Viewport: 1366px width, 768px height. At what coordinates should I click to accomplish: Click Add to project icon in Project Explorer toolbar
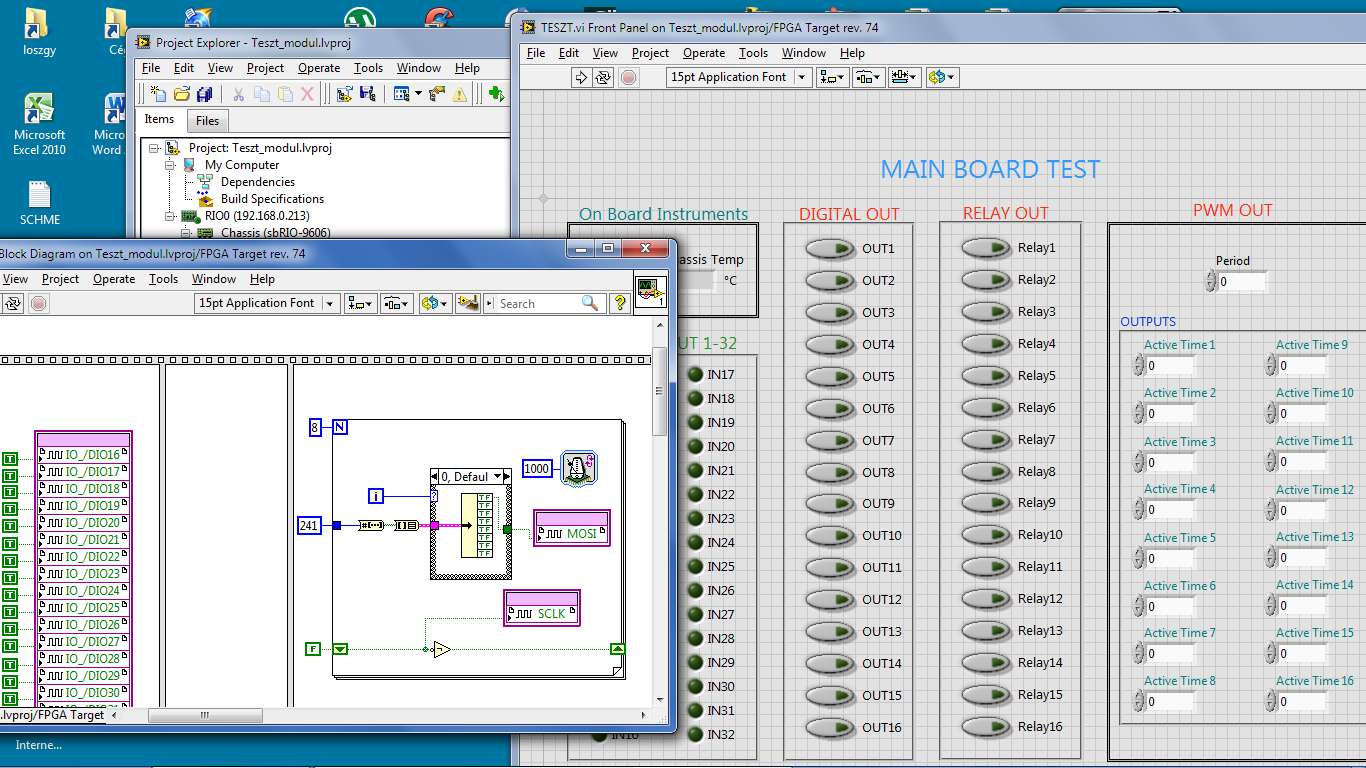pos(344,94)
